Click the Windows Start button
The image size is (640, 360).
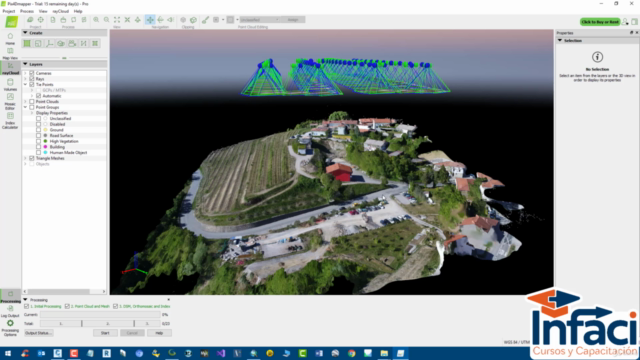point(8,353)
